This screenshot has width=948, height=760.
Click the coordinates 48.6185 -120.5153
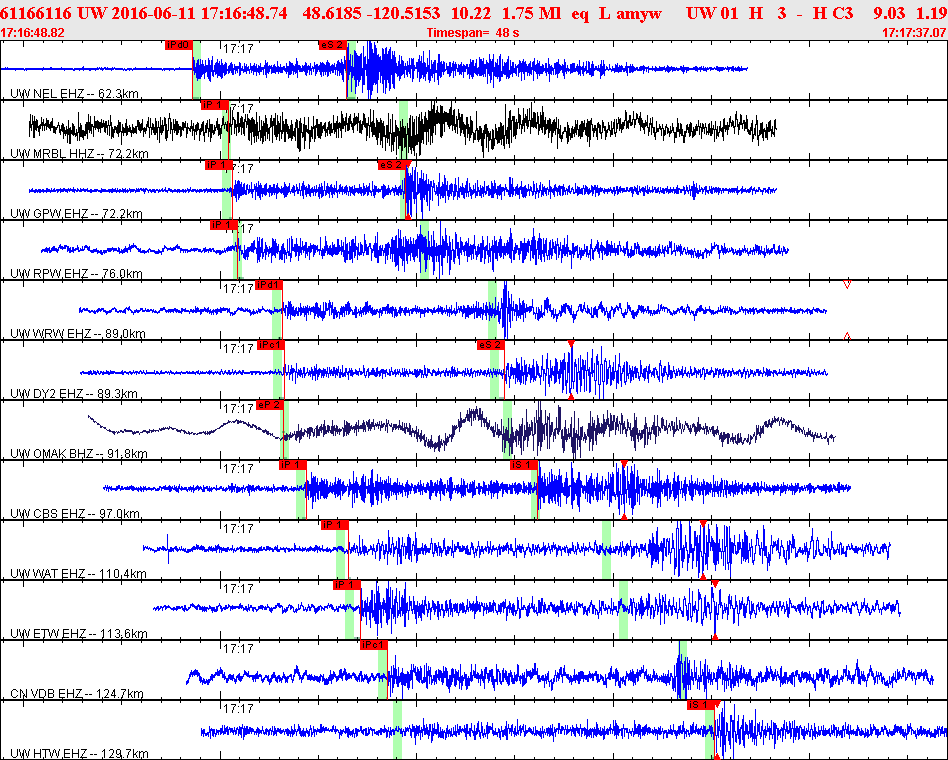(x=371, y=13)
